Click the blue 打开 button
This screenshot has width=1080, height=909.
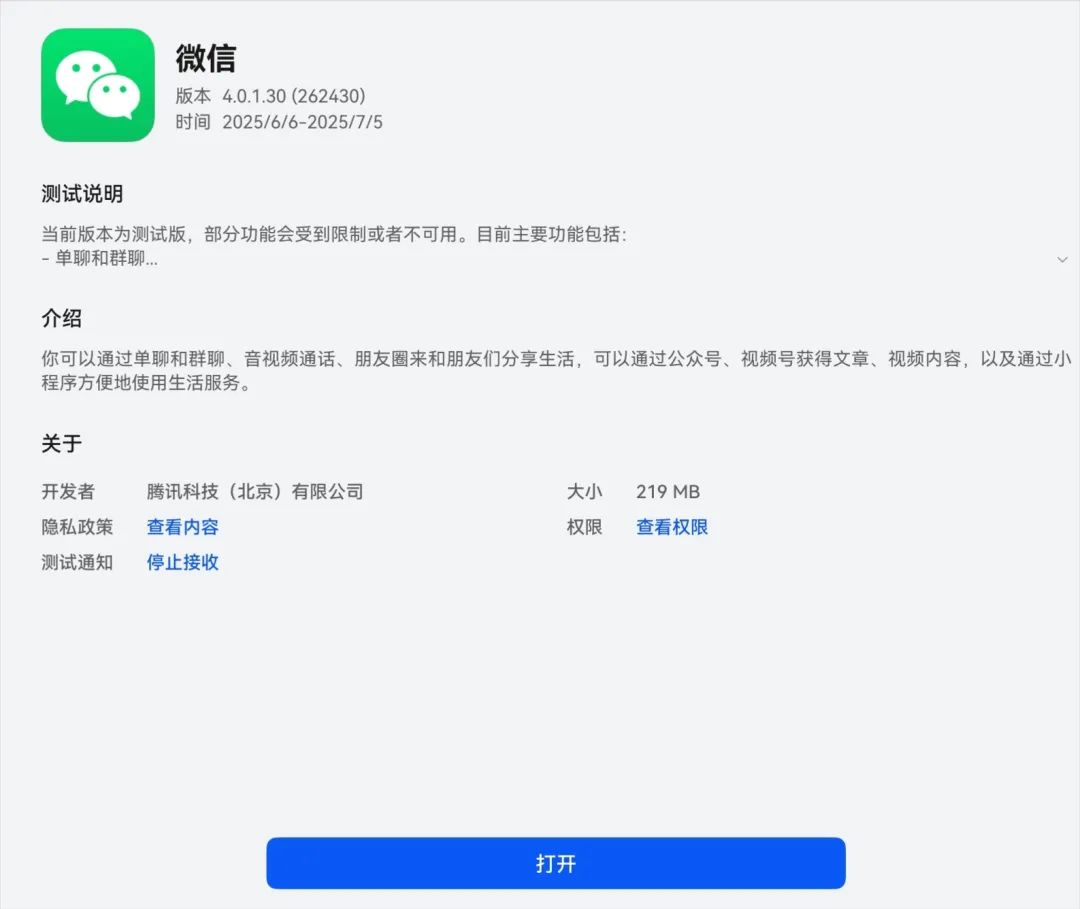pos(556,863)
